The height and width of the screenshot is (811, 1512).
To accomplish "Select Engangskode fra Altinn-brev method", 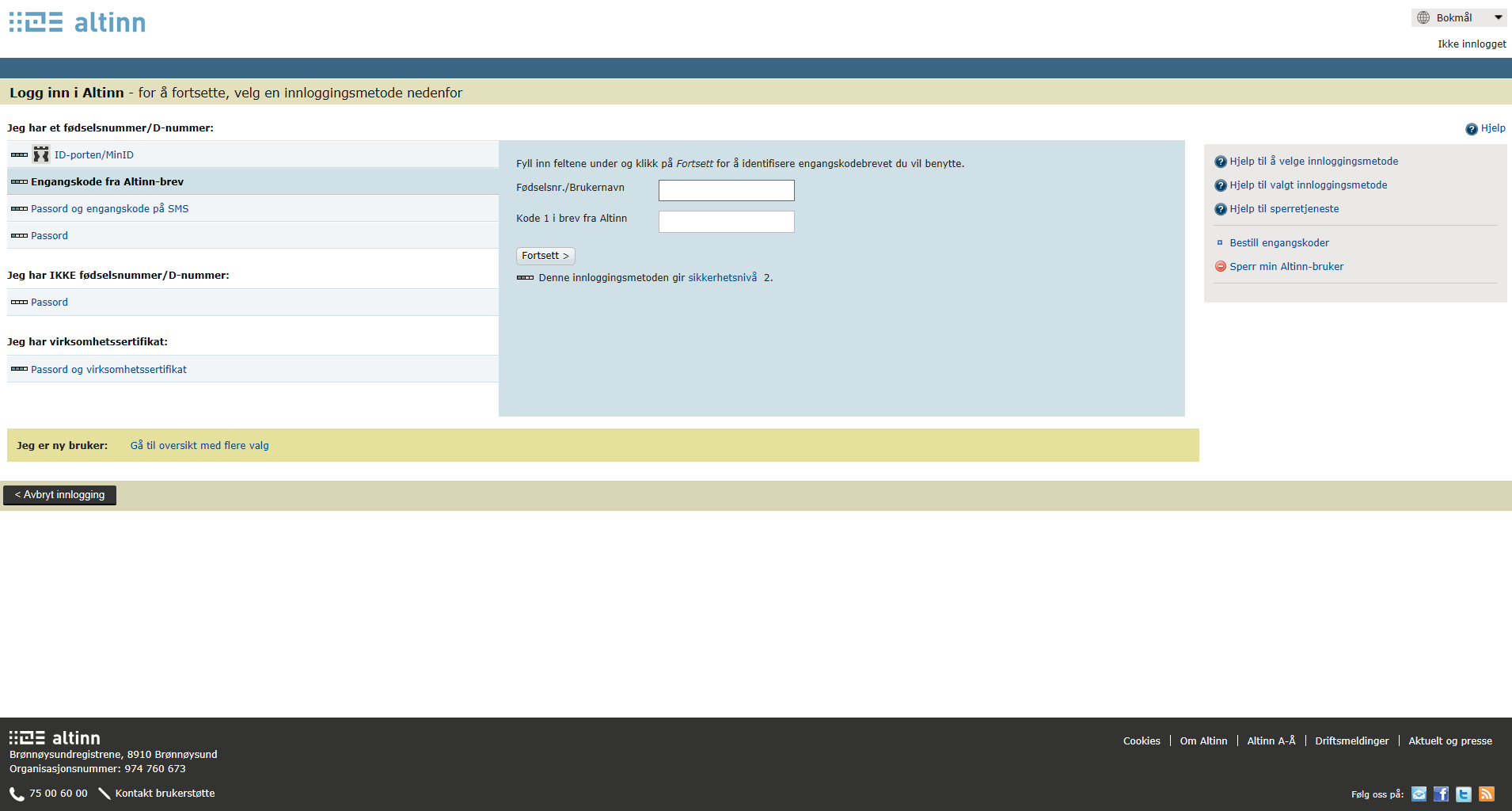I will pos(107,182).
